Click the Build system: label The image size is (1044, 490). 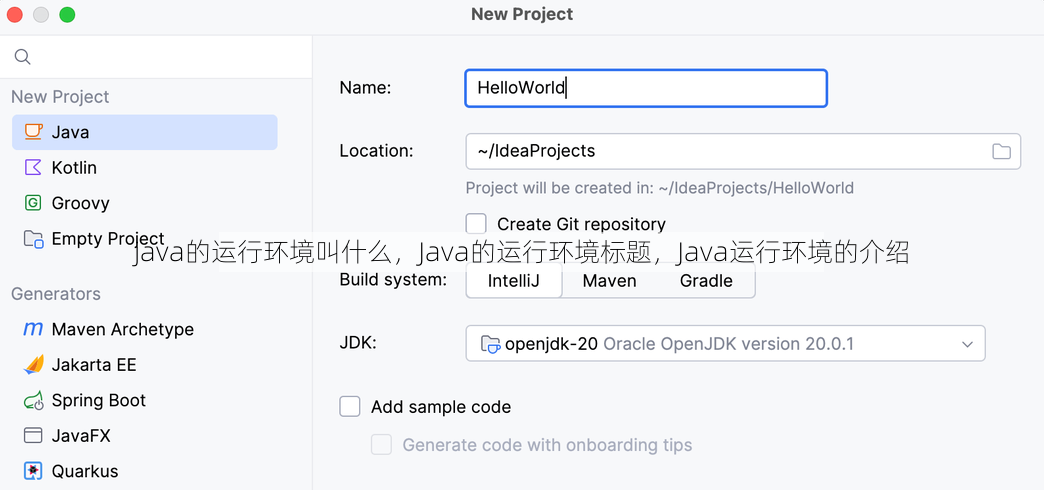393,280
